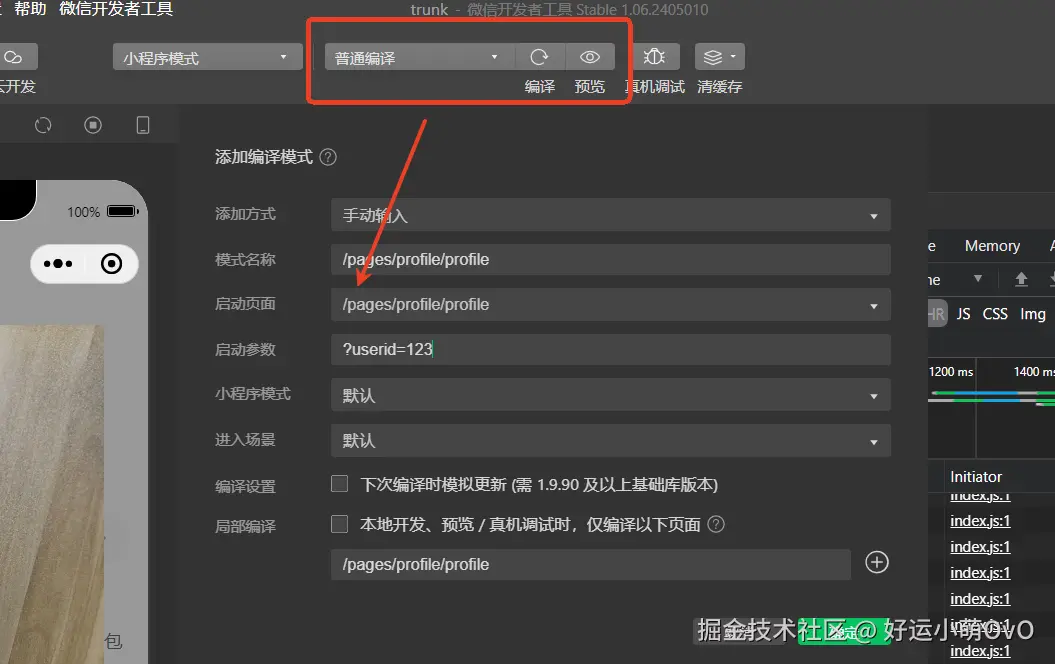Open the 普通编译 compile mode dropdown

tap(420, 58)
